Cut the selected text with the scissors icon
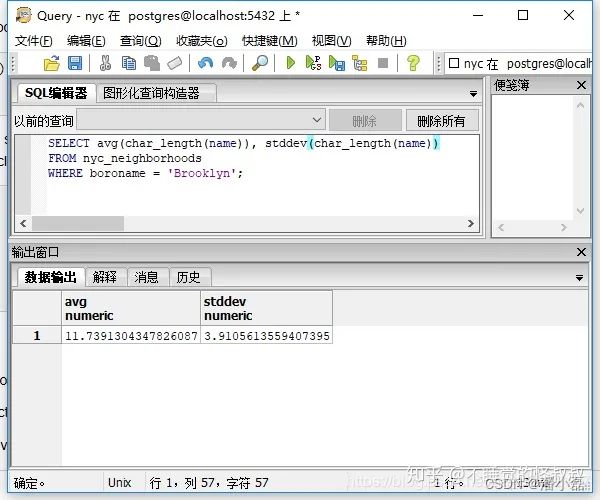This screenshot has width=600, height=500. pyautogui.click(x=105, y=63)
